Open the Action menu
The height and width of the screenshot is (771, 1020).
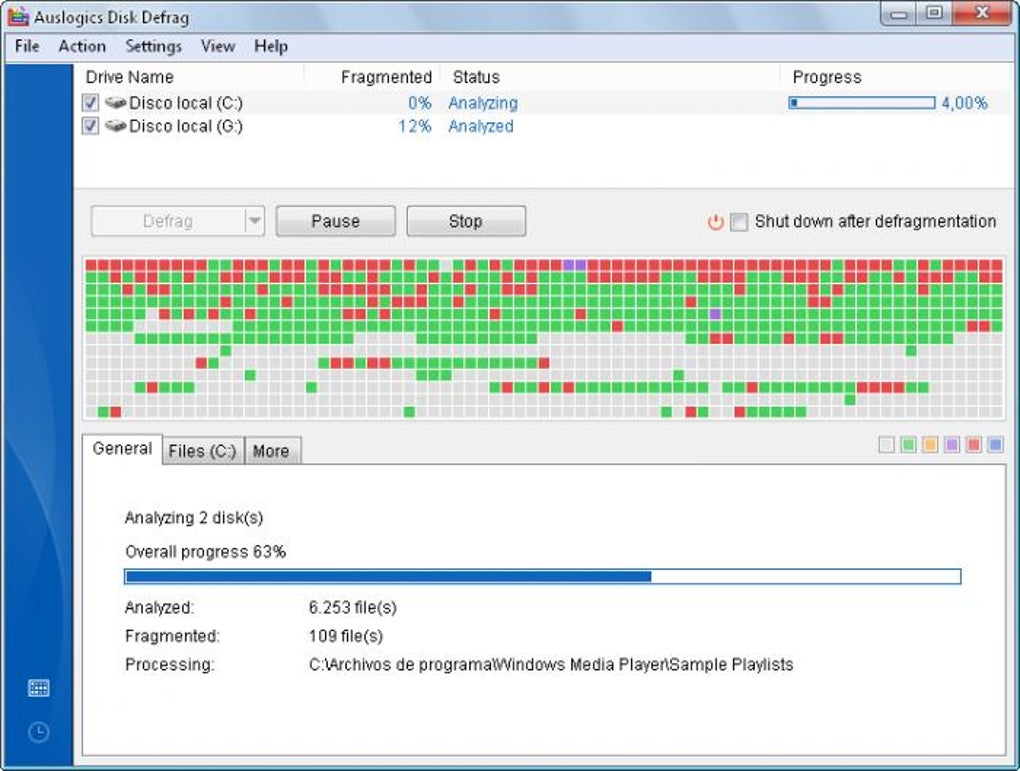click(82, 46)
